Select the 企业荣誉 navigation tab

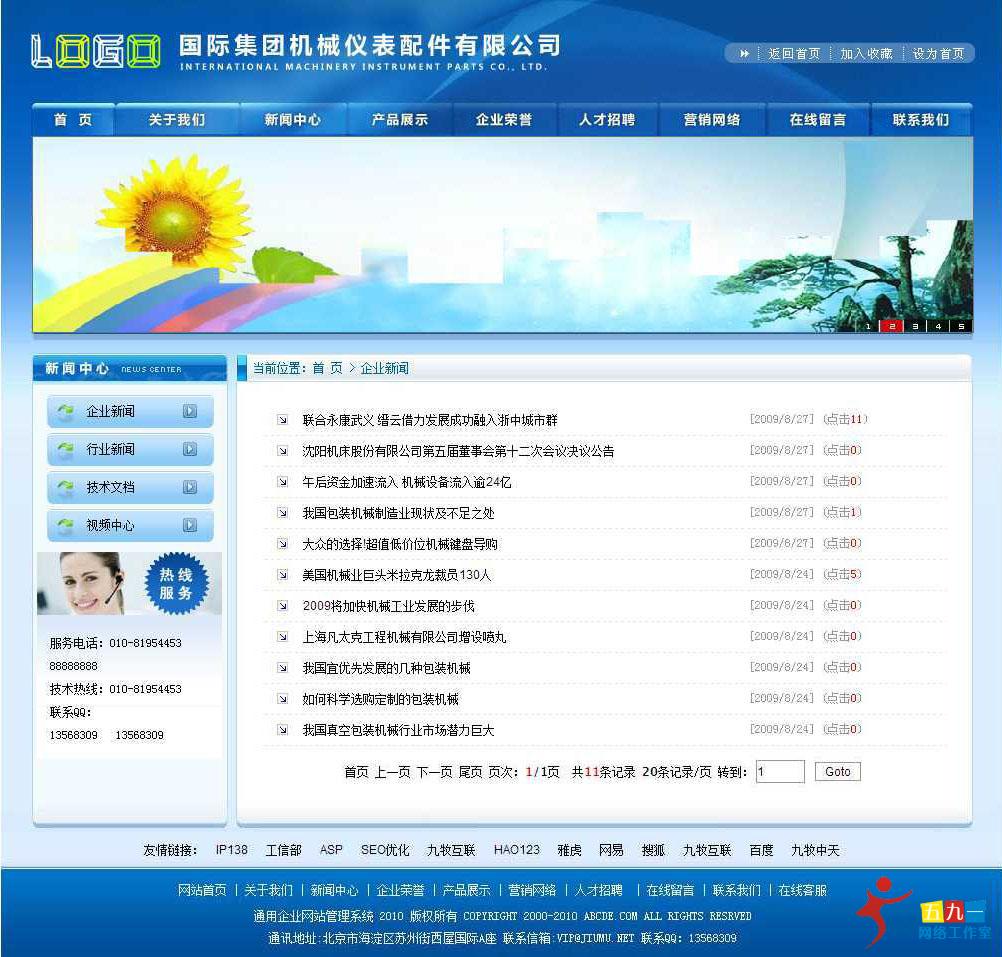pyautogui.click(x=504, y=118)
